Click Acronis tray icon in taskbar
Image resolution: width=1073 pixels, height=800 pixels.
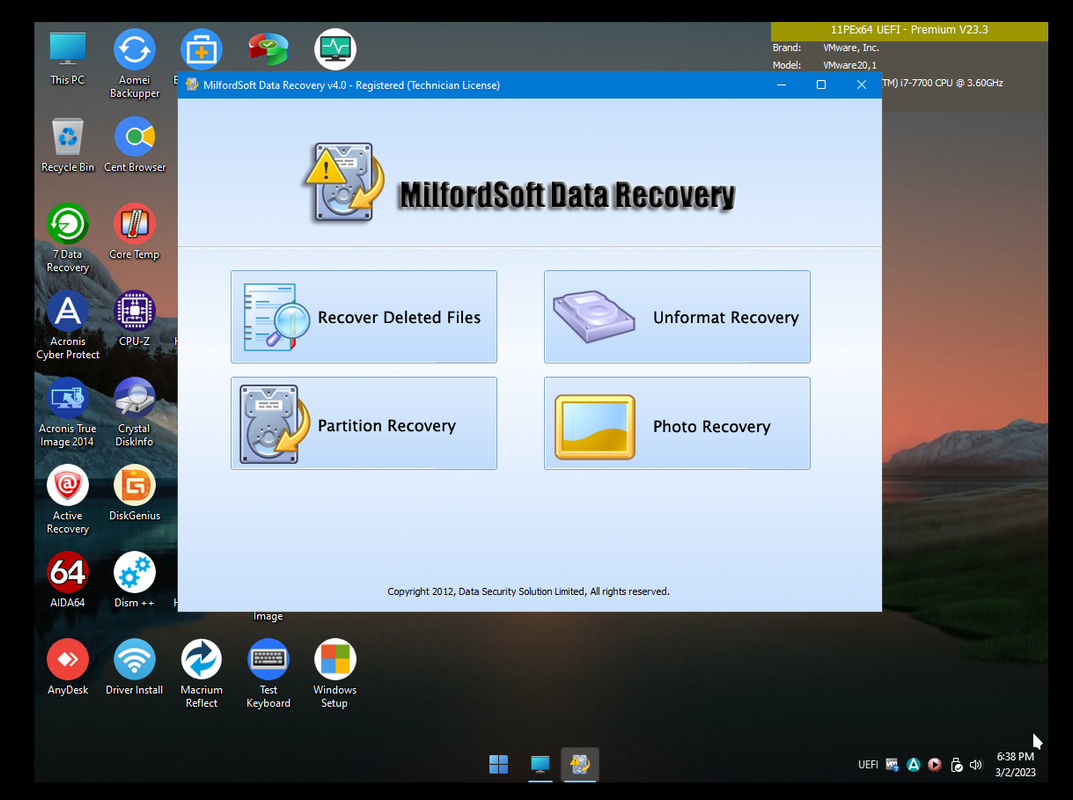(914, 764)
